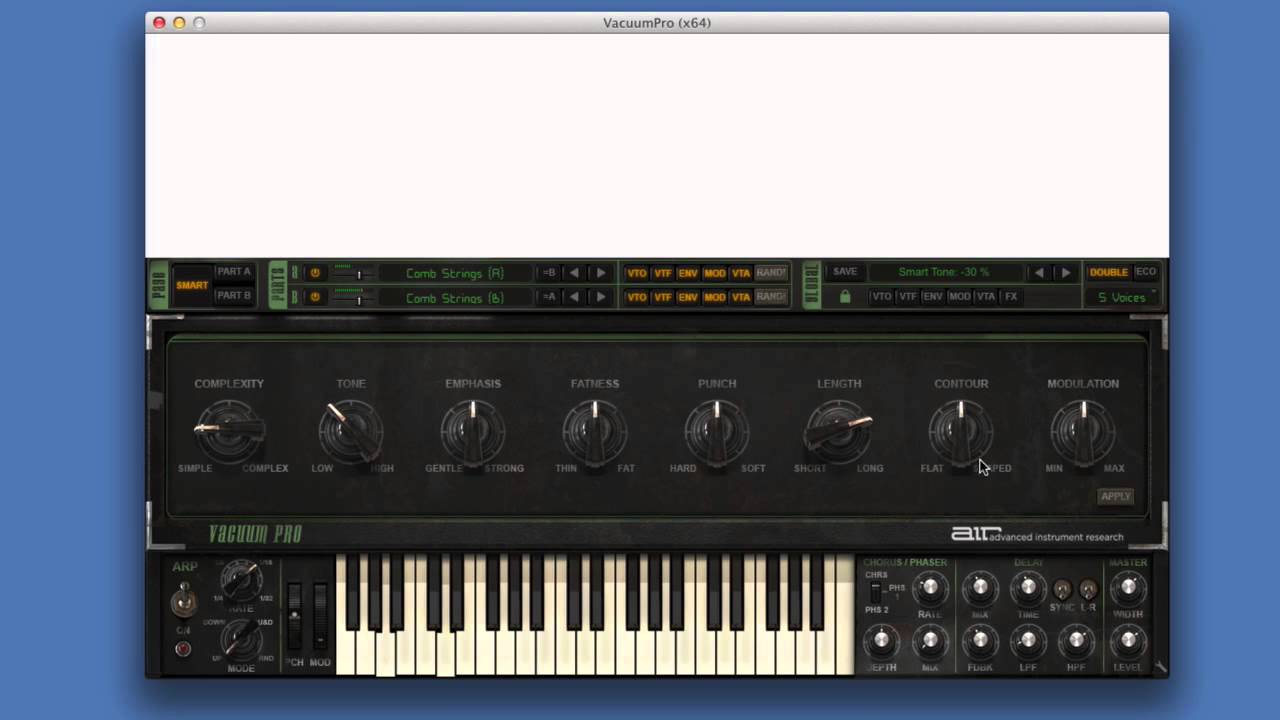
Task: Click the Master Width knob
Action: tap(1128, 588)
